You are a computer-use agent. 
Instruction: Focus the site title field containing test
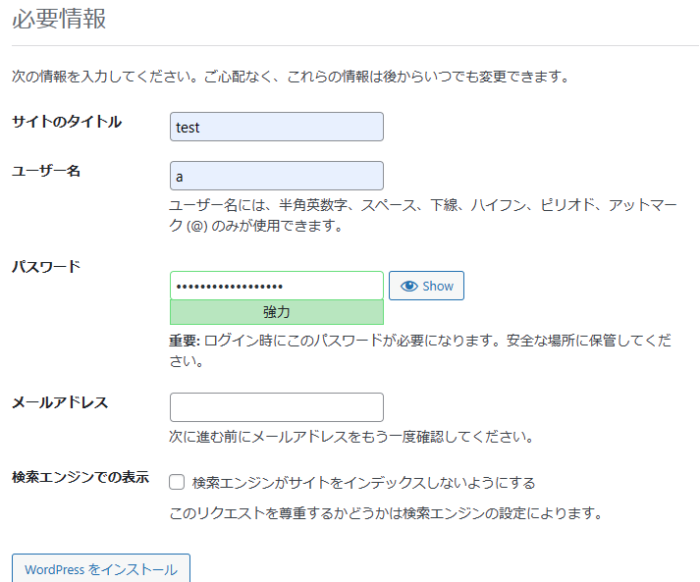click(277, 127)
